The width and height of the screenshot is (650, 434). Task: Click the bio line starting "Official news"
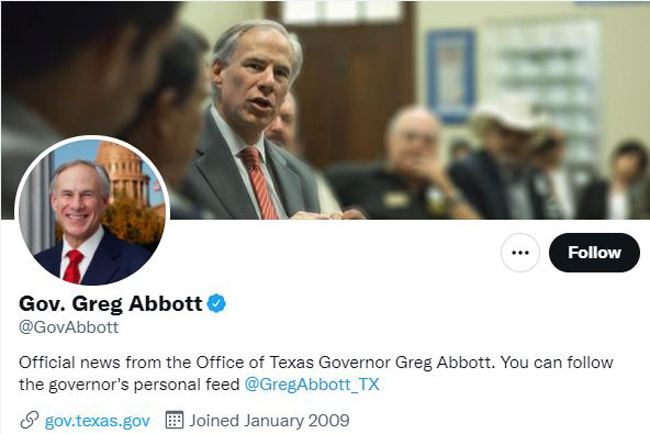[x=316, y=362]
